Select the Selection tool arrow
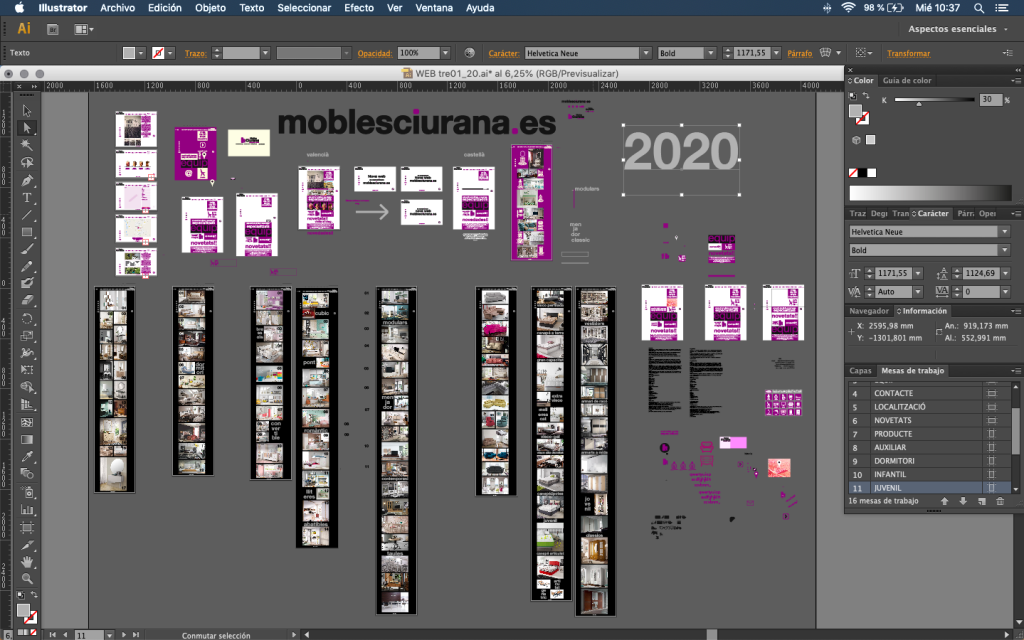1024x640 pixels. pyautogui.click(x=27, y=110)
